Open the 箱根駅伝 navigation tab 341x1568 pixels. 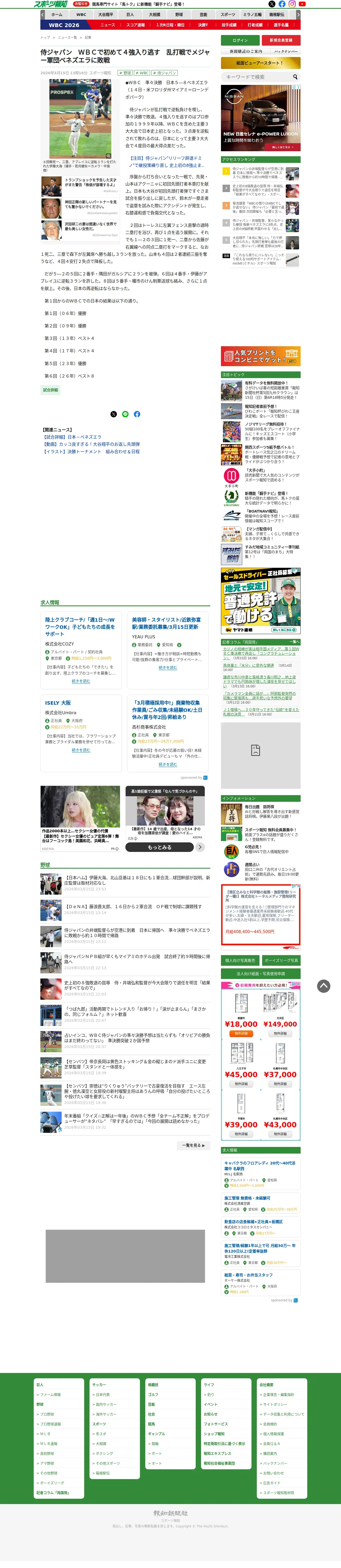click(x=276, y=14)
